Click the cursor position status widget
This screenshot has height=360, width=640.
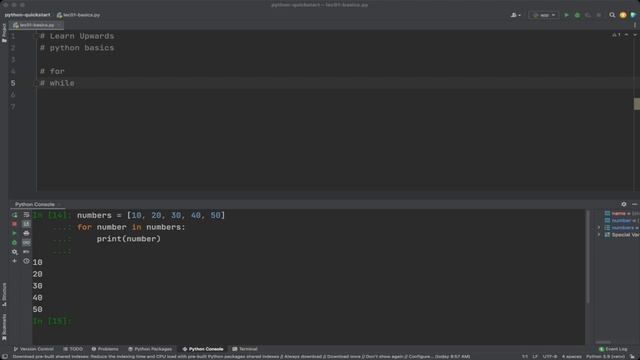coord(525,357)
